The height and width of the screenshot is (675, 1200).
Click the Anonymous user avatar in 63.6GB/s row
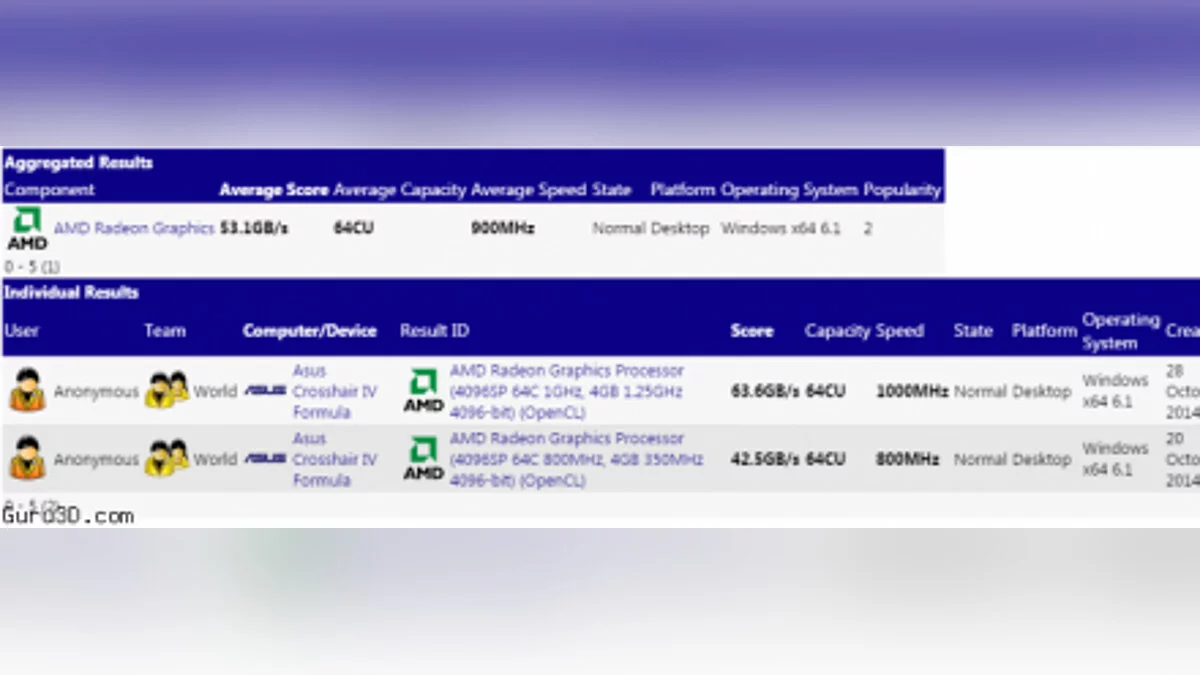pos(27,391)
